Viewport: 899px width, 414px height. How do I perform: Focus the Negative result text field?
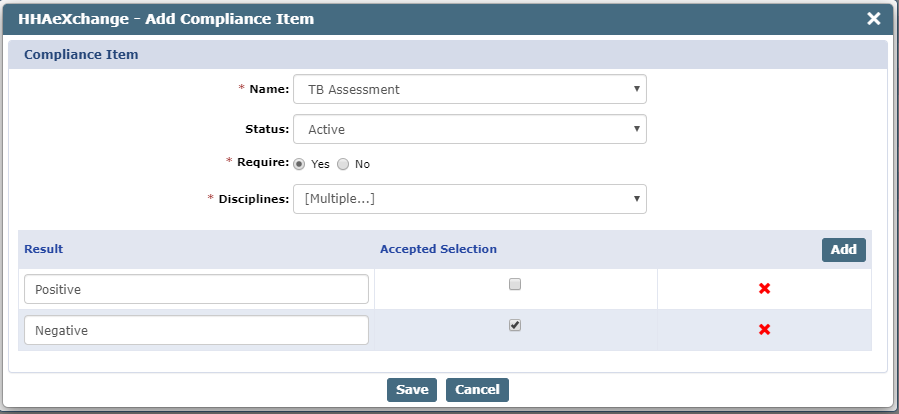click(196, 330)
